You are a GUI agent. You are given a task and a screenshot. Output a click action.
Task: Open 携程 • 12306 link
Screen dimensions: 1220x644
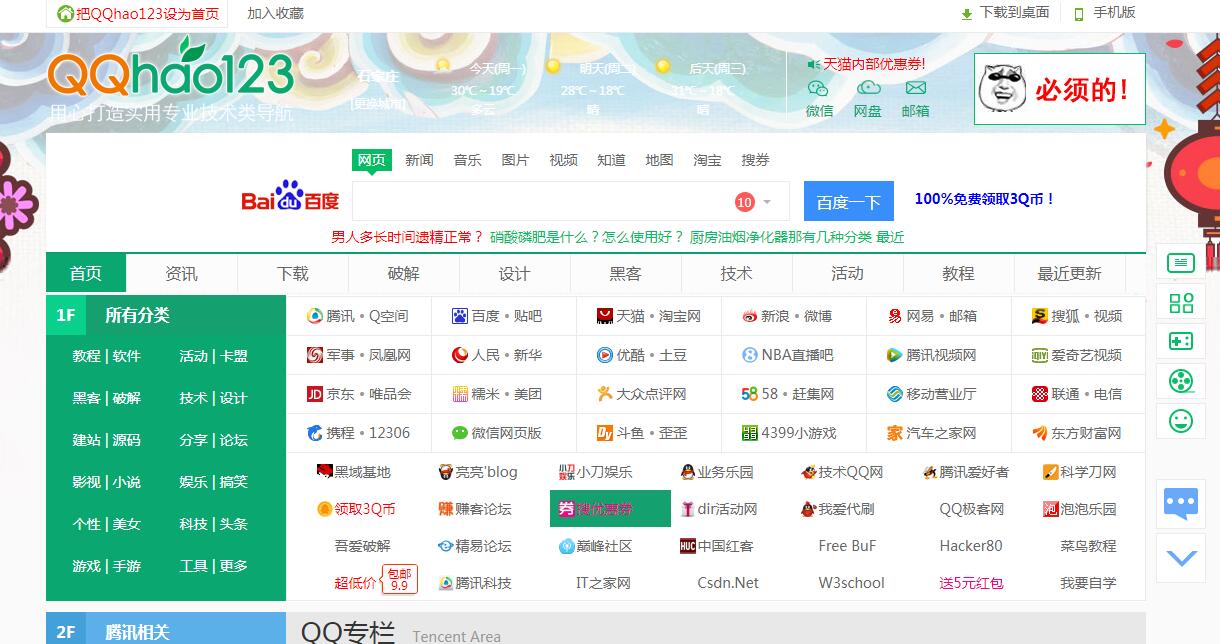point(358,433)
